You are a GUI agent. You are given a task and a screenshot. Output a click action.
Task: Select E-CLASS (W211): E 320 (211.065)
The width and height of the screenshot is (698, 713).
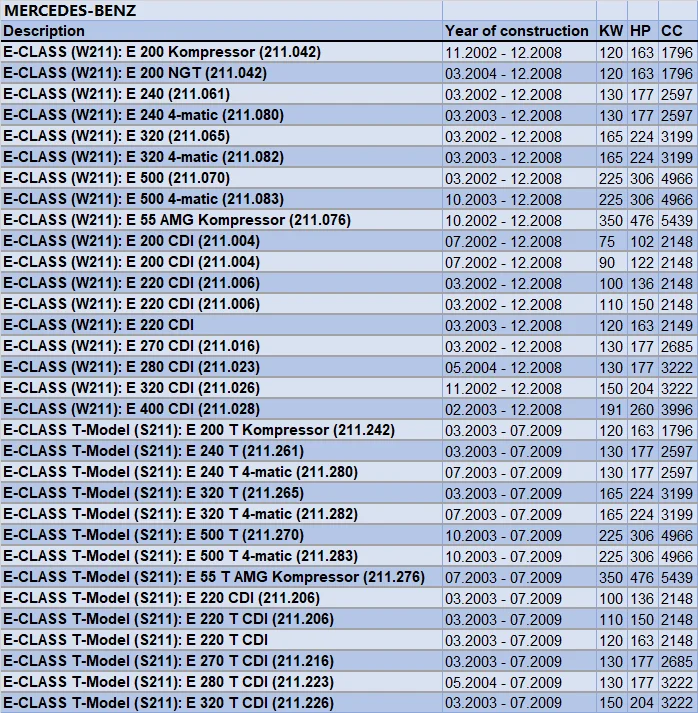221,136
